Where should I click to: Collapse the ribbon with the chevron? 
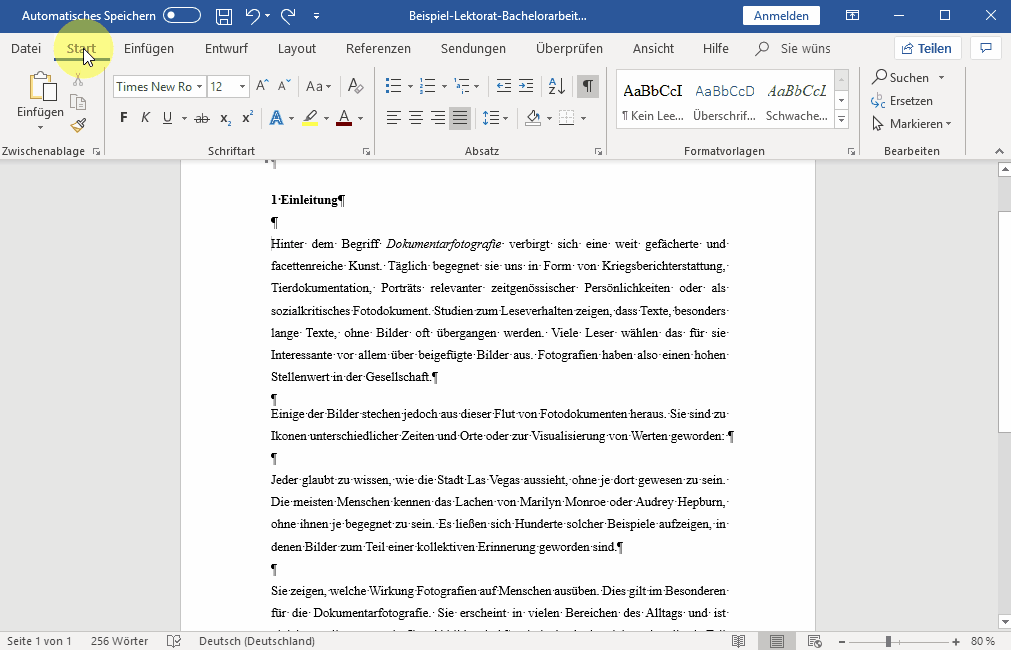pyautogui.click(x=999, y=151)
